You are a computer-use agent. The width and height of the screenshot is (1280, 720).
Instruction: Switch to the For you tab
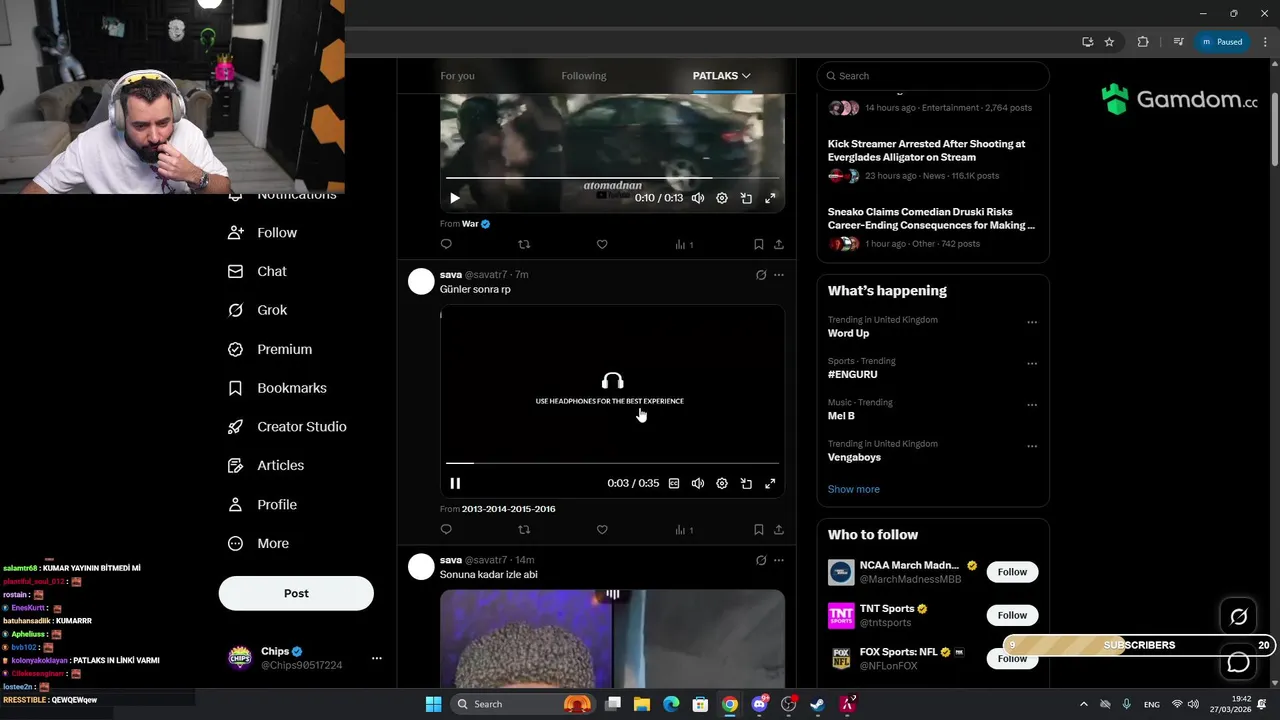pos(457,76)
